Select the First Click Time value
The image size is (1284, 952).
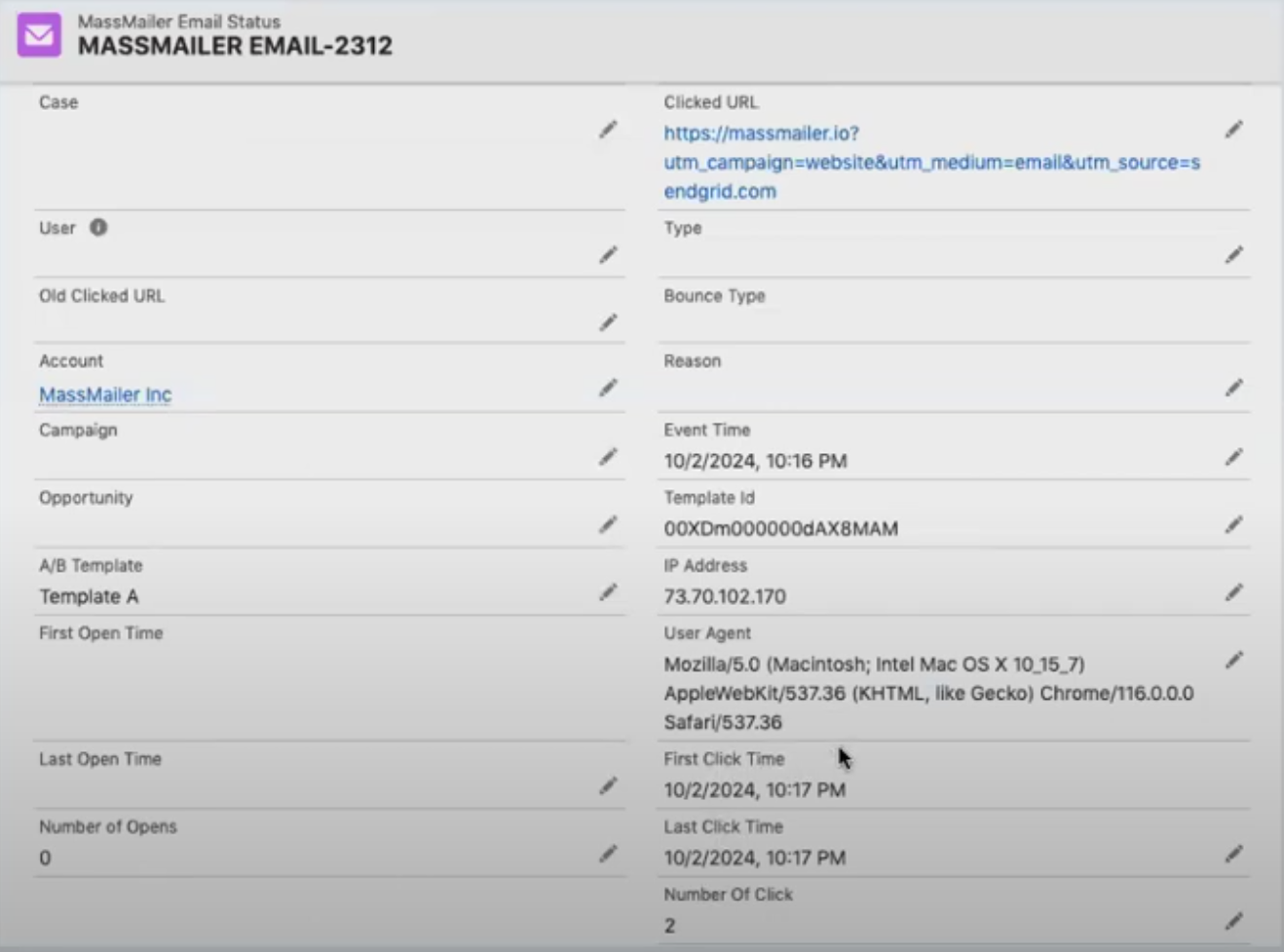tap(755, 790)
